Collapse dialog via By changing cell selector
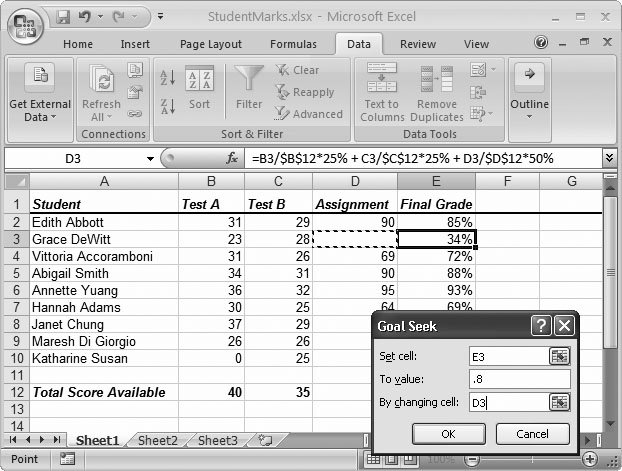This screenshot has height=471, width=622. 559,402
